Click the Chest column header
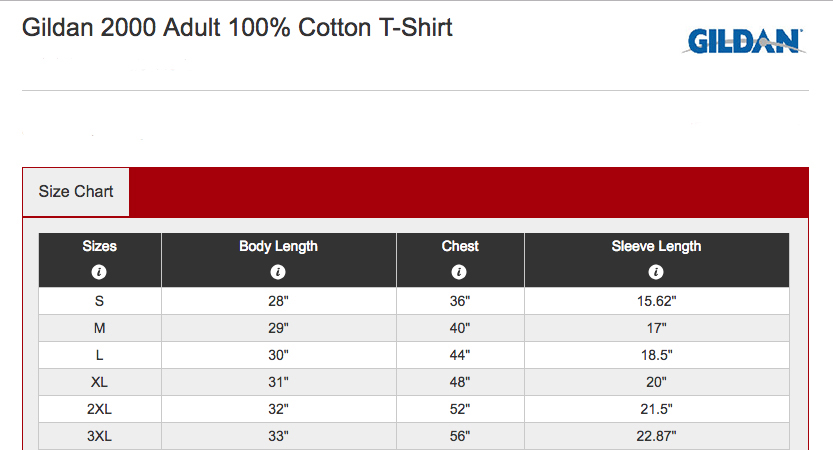The height and width of the screenshot is (450, 833). click(460, 246)
